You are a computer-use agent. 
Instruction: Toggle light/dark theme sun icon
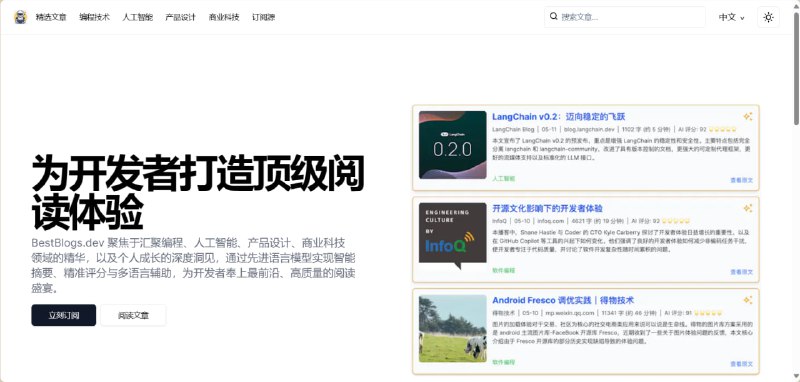(768, 17)
